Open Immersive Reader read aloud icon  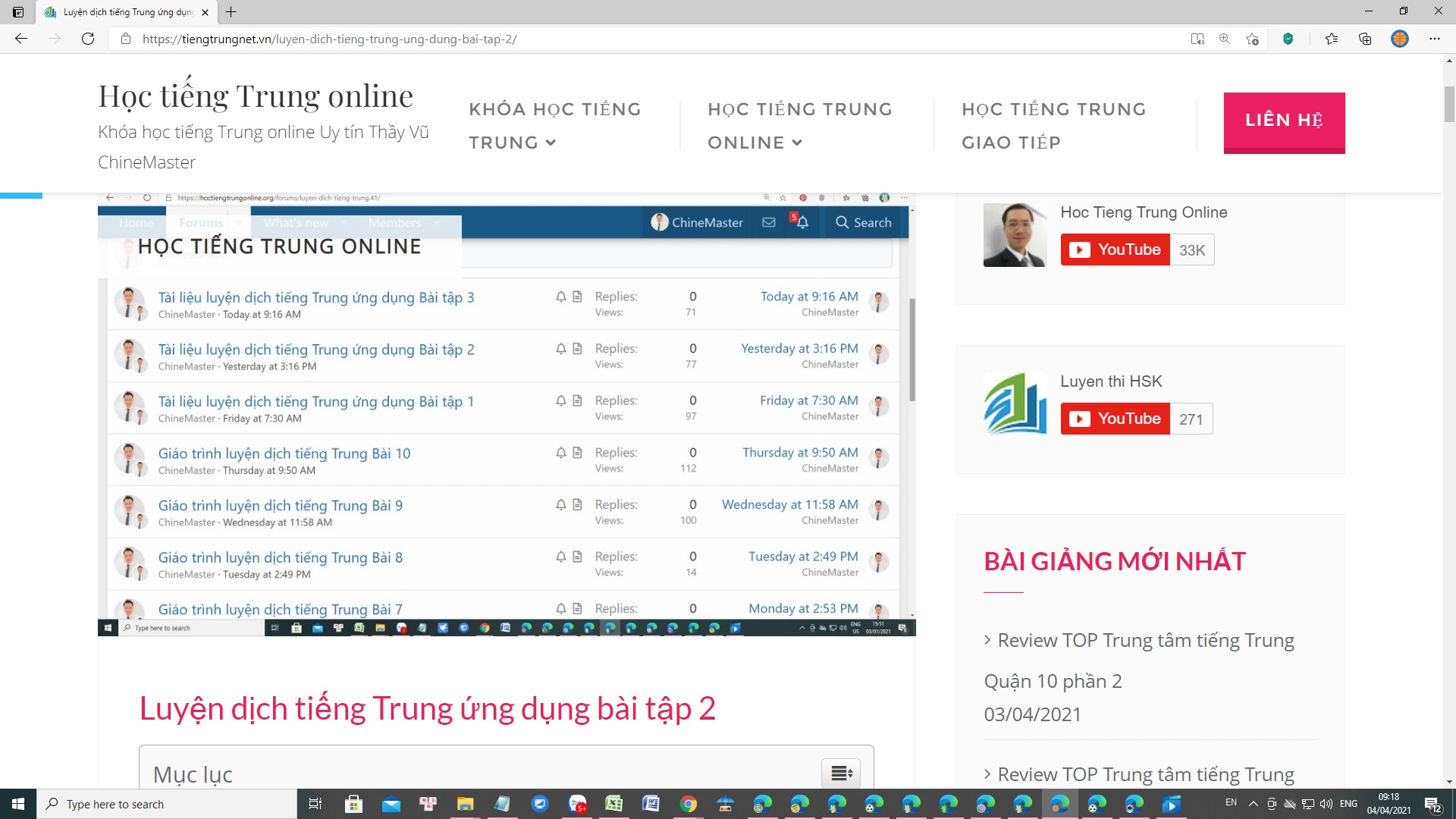coord(1197,39)
